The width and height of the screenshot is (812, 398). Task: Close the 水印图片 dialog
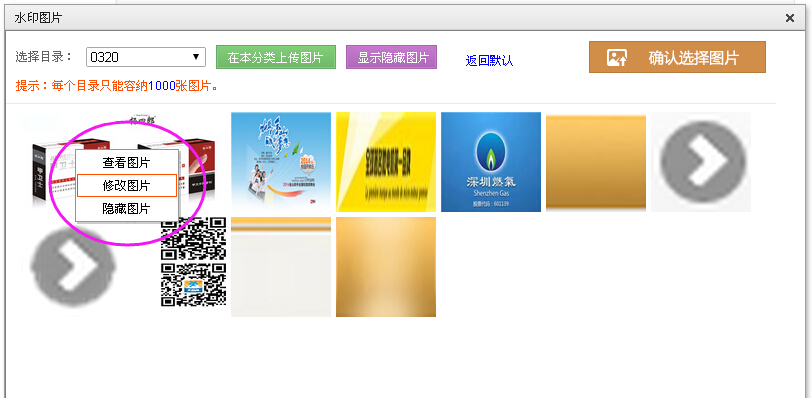coord(790,19)
